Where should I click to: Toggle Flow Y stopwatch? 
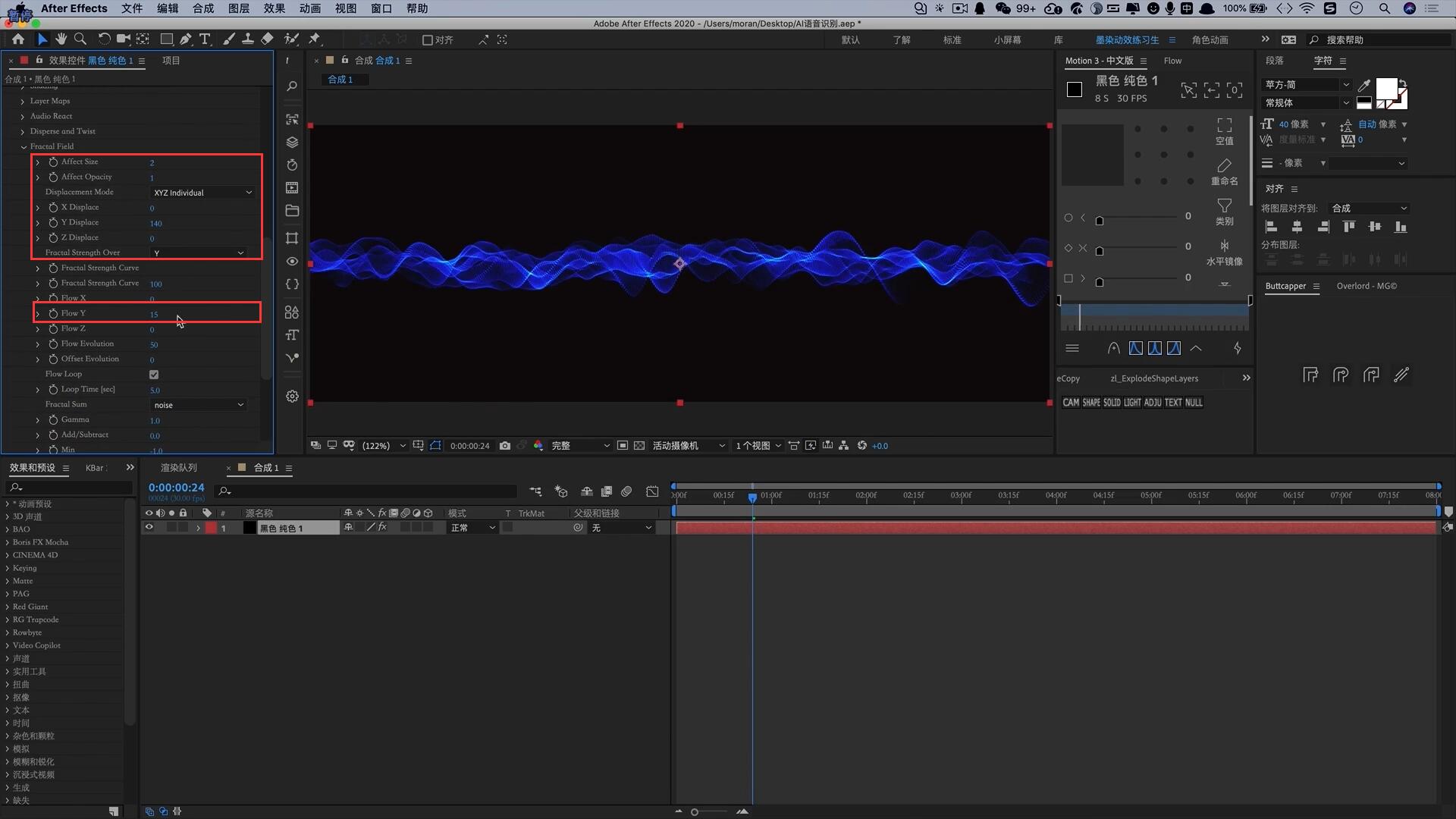click(x=53, y=313)
